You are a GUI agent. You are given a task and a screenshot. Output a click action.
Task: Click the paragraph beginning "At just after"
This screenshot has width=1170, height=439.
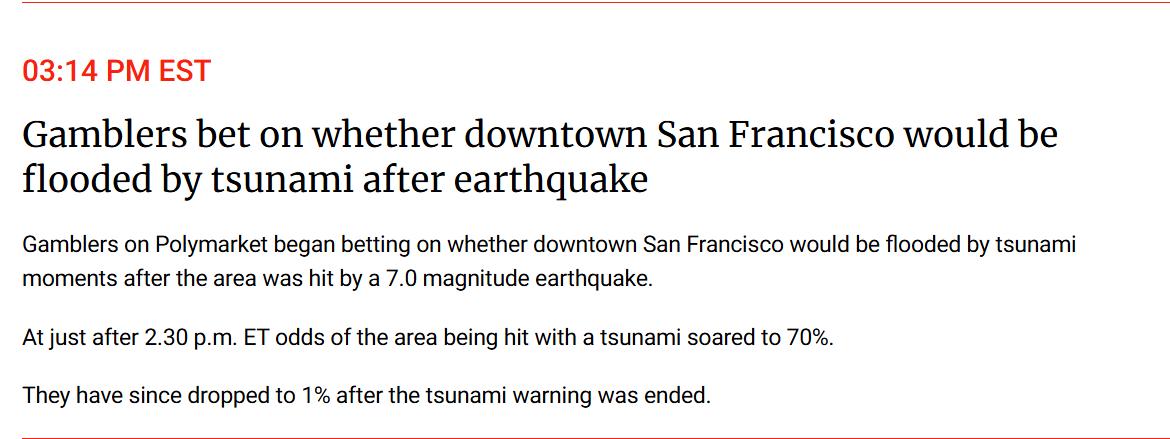(427, 337)
